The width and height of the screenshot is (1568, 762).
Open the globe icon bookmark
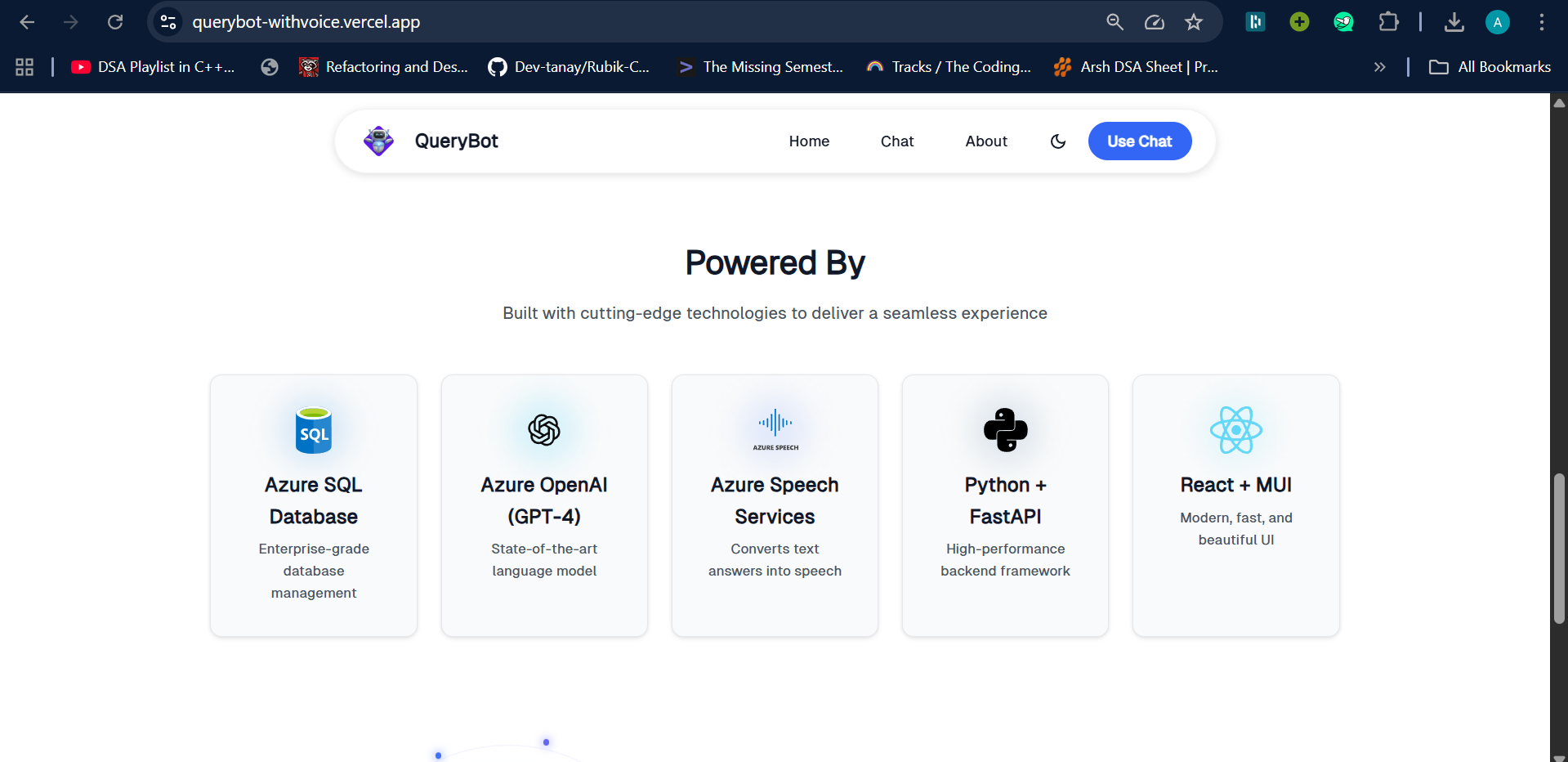click(270, 67)
